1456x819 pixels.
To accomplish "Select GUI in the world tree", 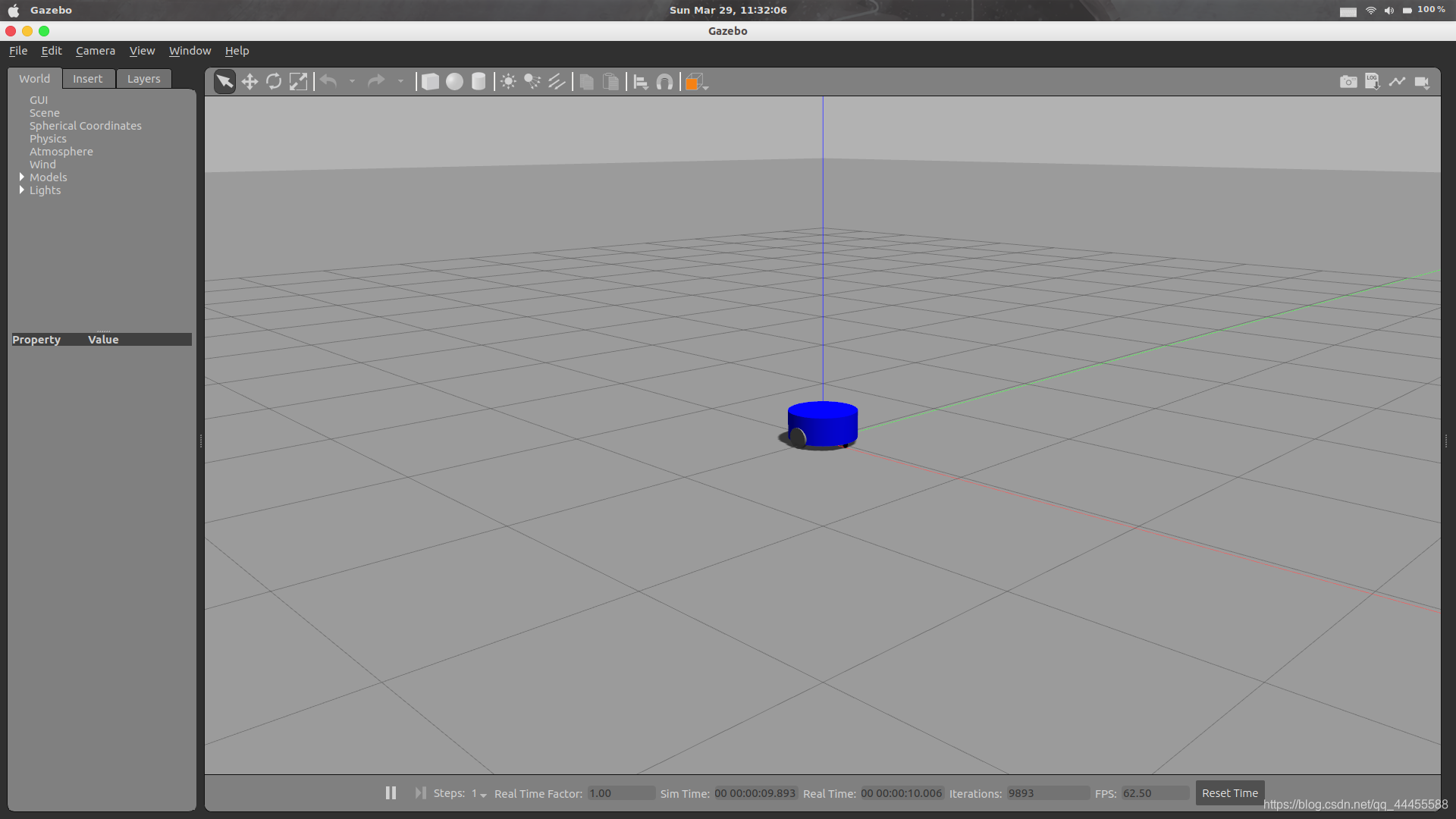I will pos(39,100).
